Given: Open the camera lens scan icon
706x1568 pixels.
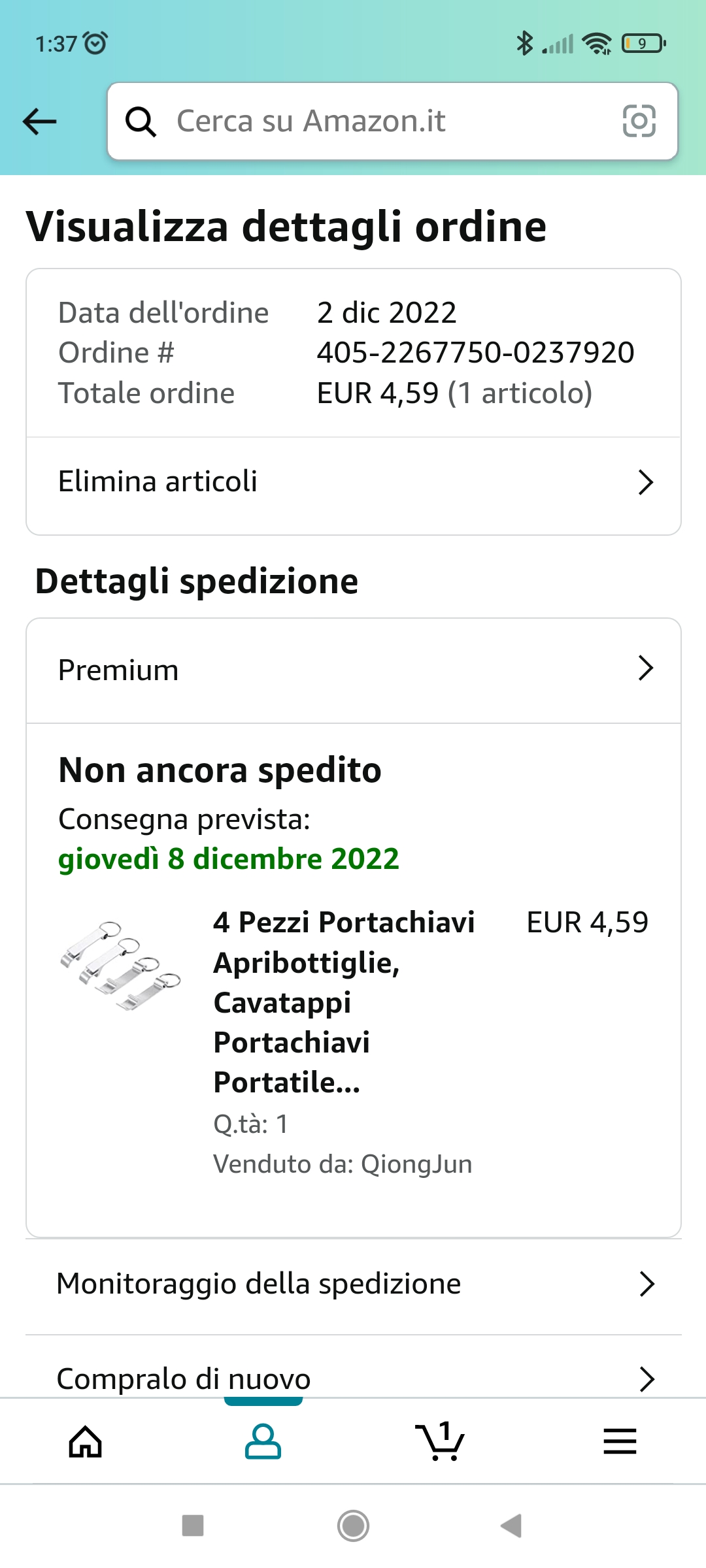Looking at the screenshot, I should [639, 121].
